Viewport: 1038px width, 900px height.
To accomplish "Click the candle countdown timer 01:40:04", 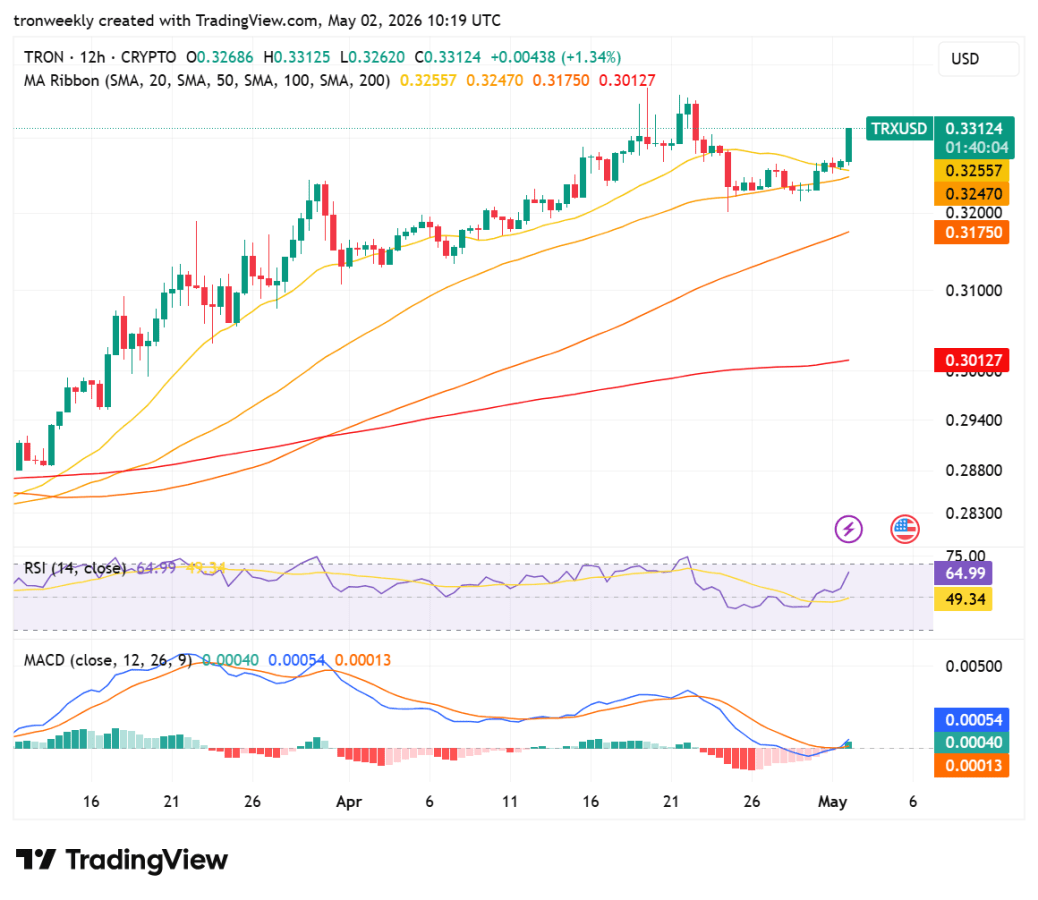I will click(976, 148).
